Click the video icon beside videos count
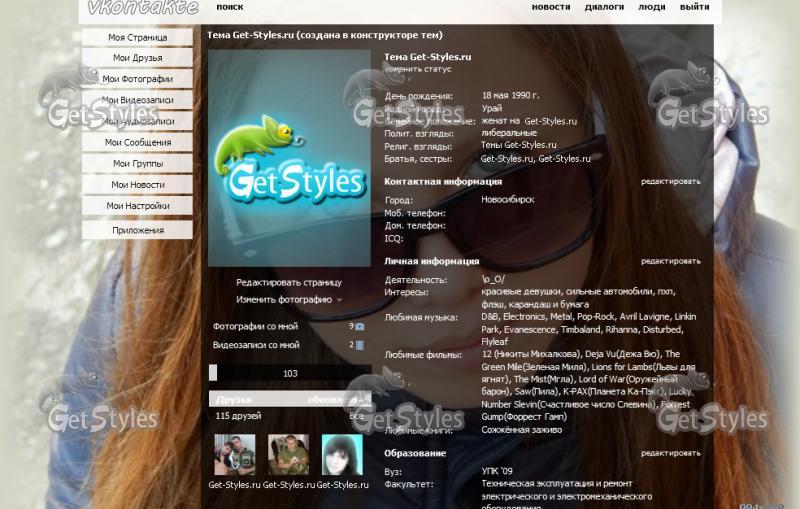This screenshot has height=509, width=800. tap(360, 345)
